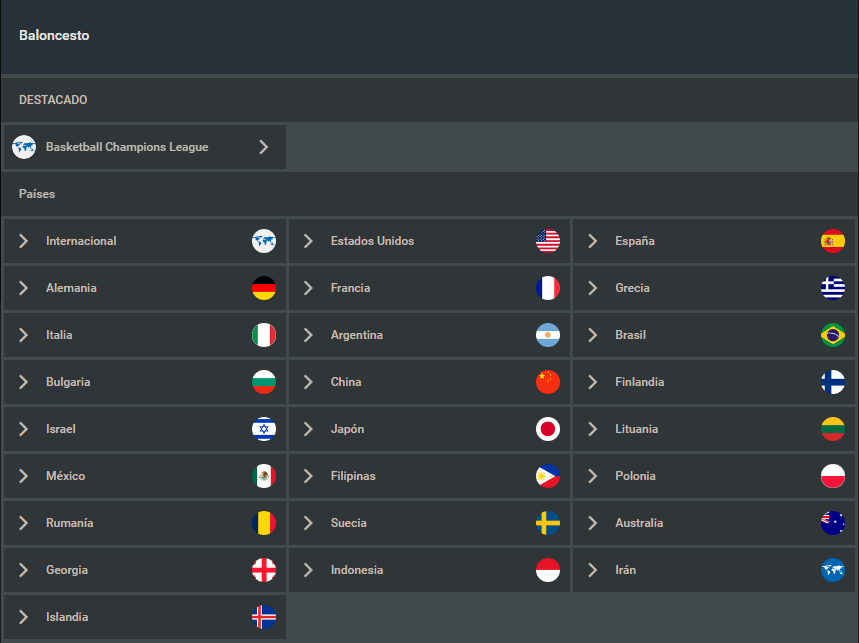Click the Iceland flag icon
This screenshot has height=643, width=859.
(x=264, y=617)
